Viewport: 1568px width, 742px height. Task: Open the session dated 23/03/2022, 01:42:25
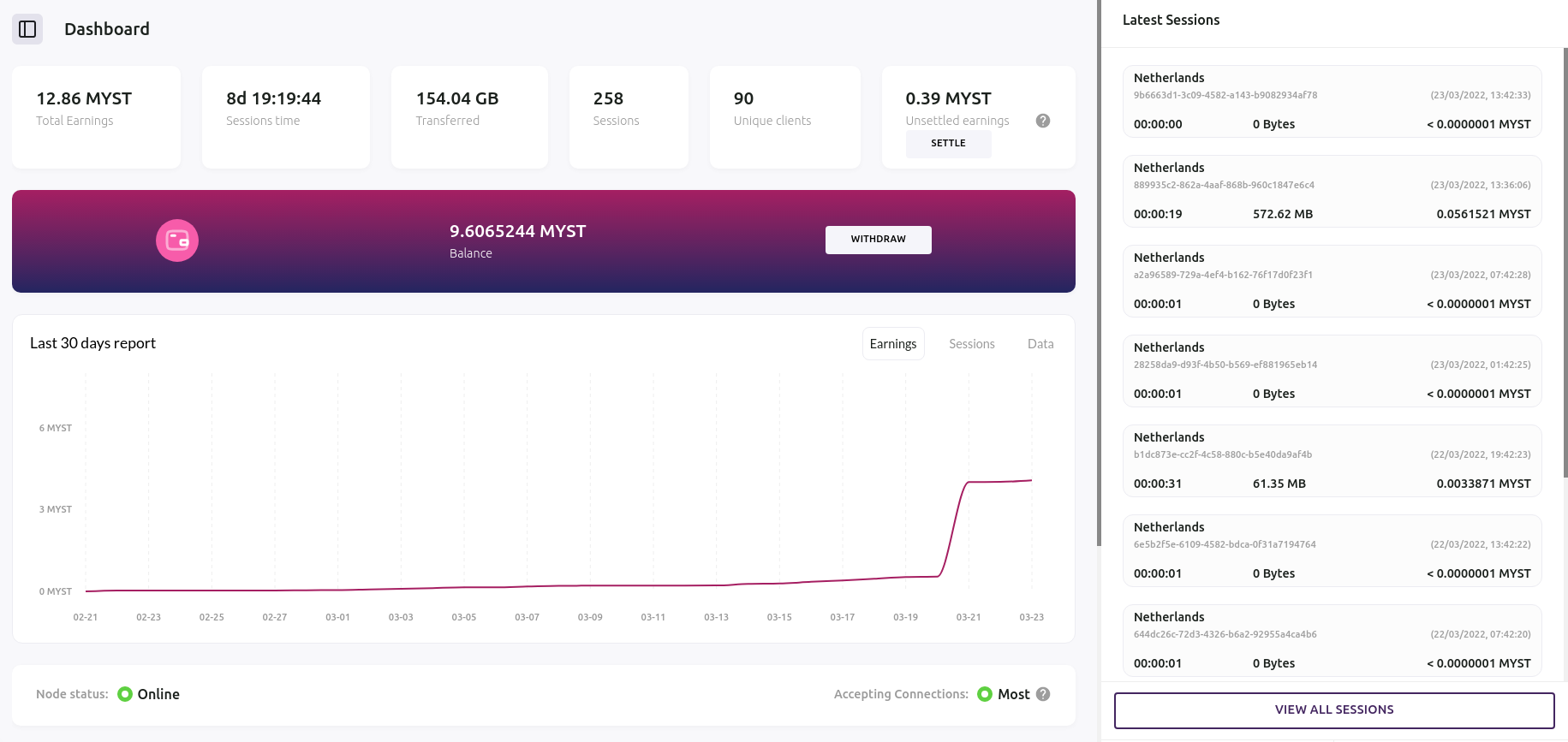point(1333,371)
